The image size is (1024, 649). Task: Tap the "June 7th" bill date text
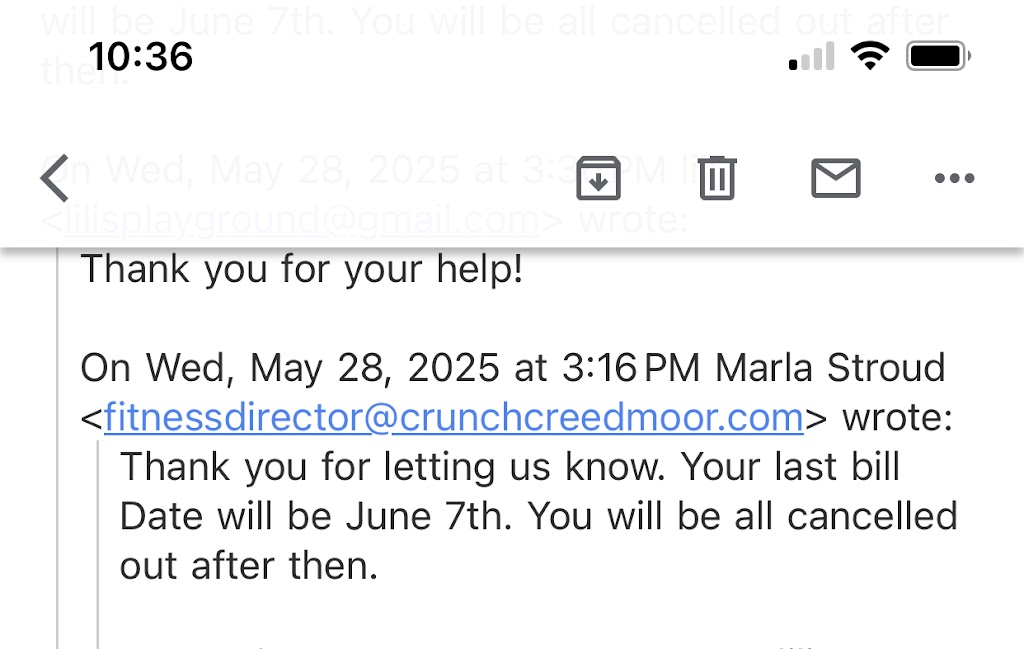click(429, 516)
